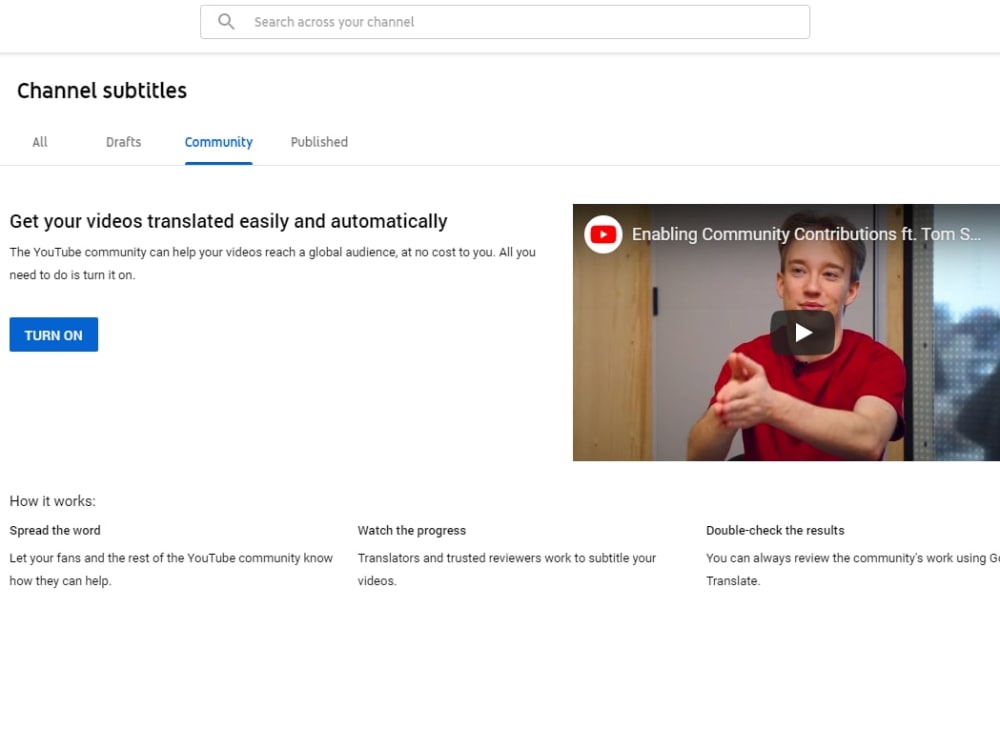Click the YouTube logo on video
Viewport: 1000px width, 750px height.
pyautogui.click(x=603, y=235)
